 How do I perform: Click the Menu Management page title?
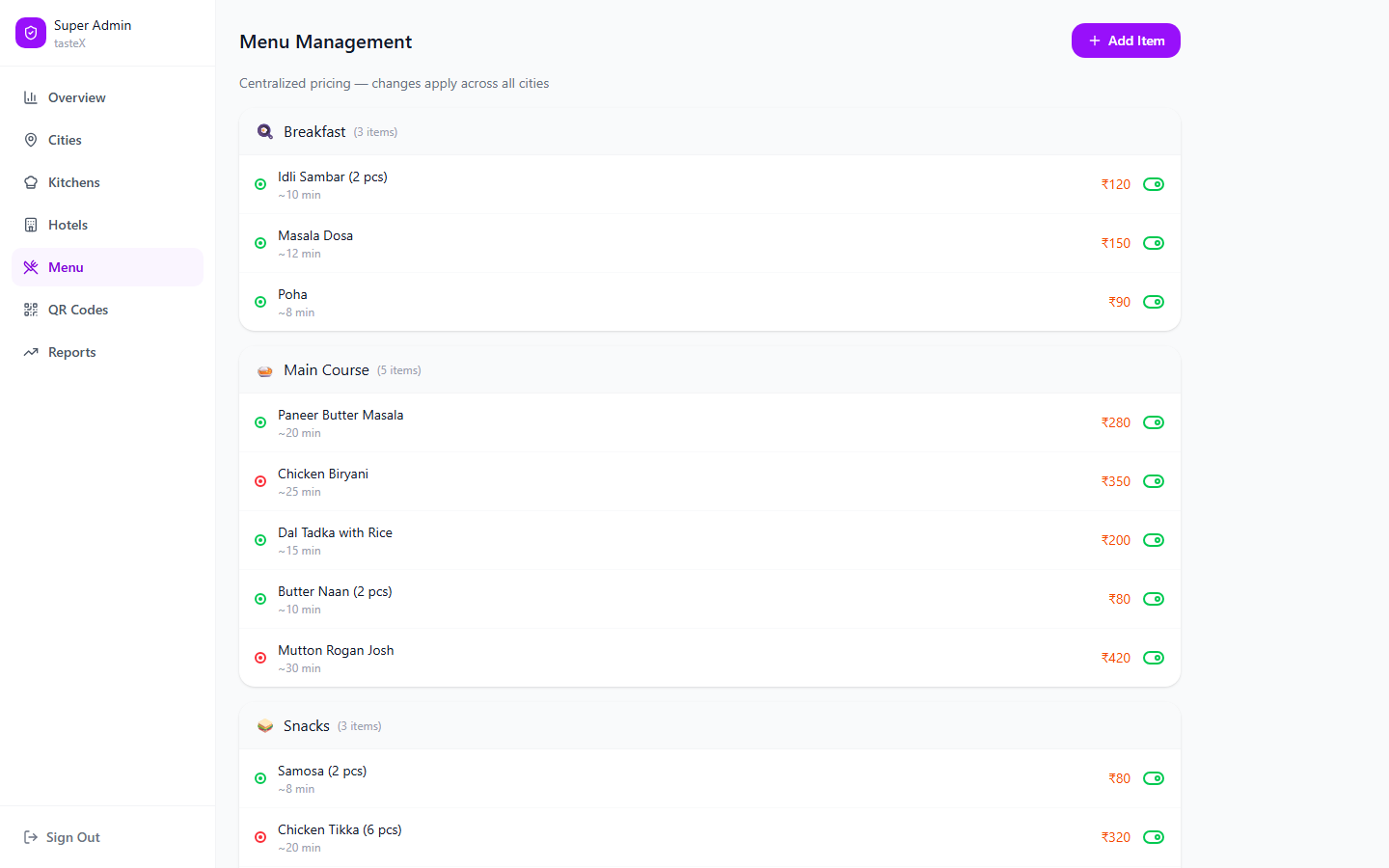click(326, 41)
